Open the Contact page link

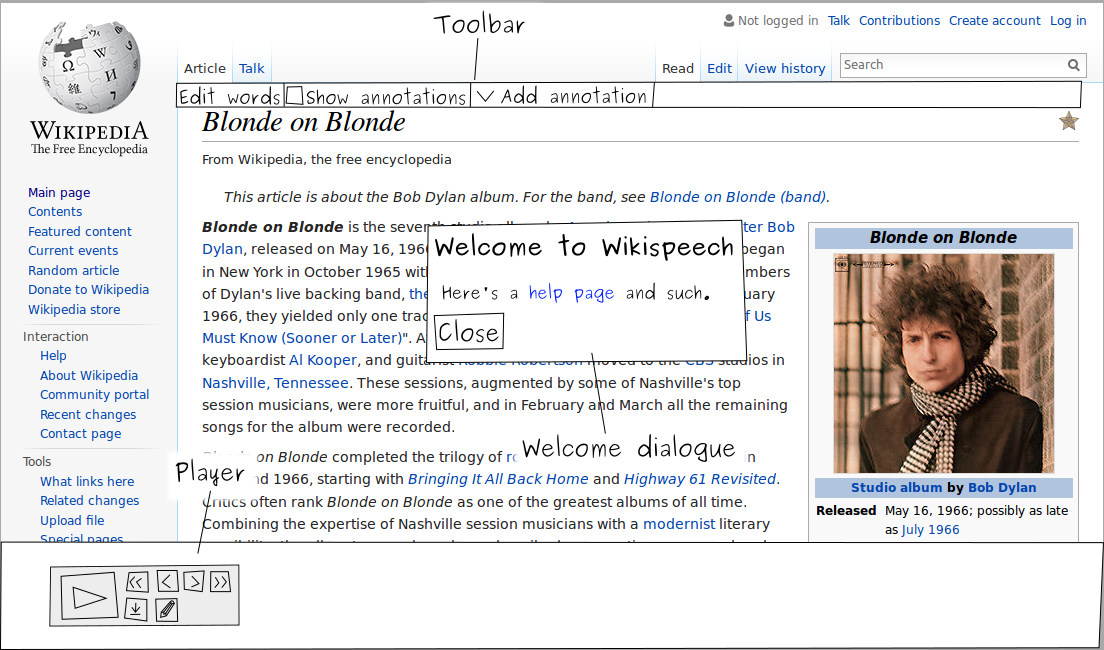coord(80,433)
